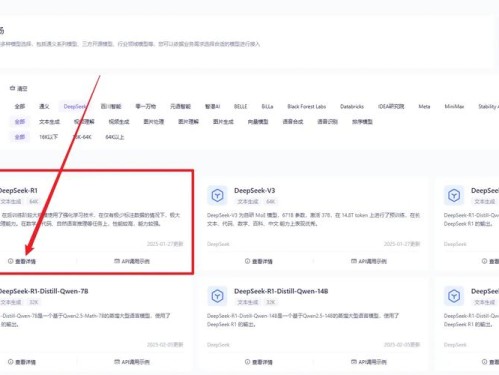Click the trash icon beside 清空
The width and height of the screenshot is (499, 375).
click(x=12, y=88)
